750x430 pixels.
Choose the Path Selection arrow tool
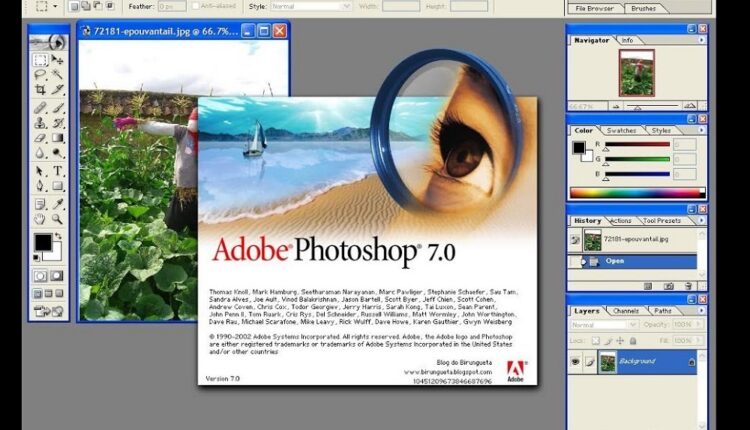click(40, 171)
